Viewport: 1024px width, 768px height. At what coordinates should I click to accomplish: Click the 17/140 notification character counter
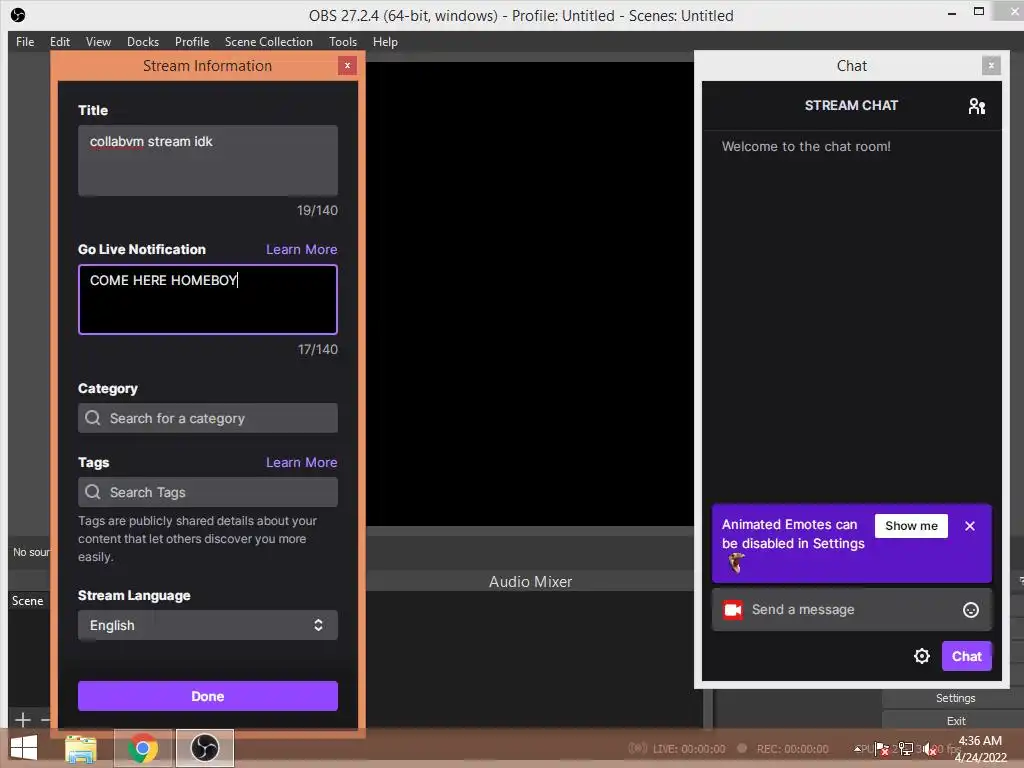click(317, 349)
